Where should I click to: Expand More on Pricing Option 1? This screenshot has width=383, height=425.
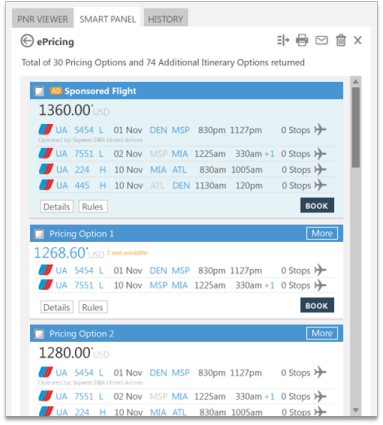pos(322,233)
